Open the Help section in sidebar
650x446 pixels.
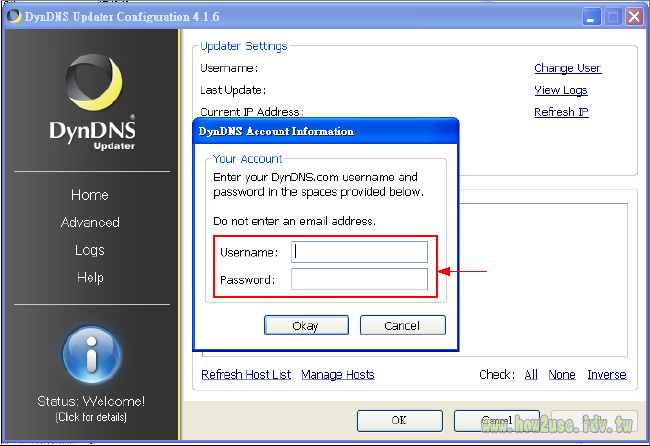click(x=90, y=277)
